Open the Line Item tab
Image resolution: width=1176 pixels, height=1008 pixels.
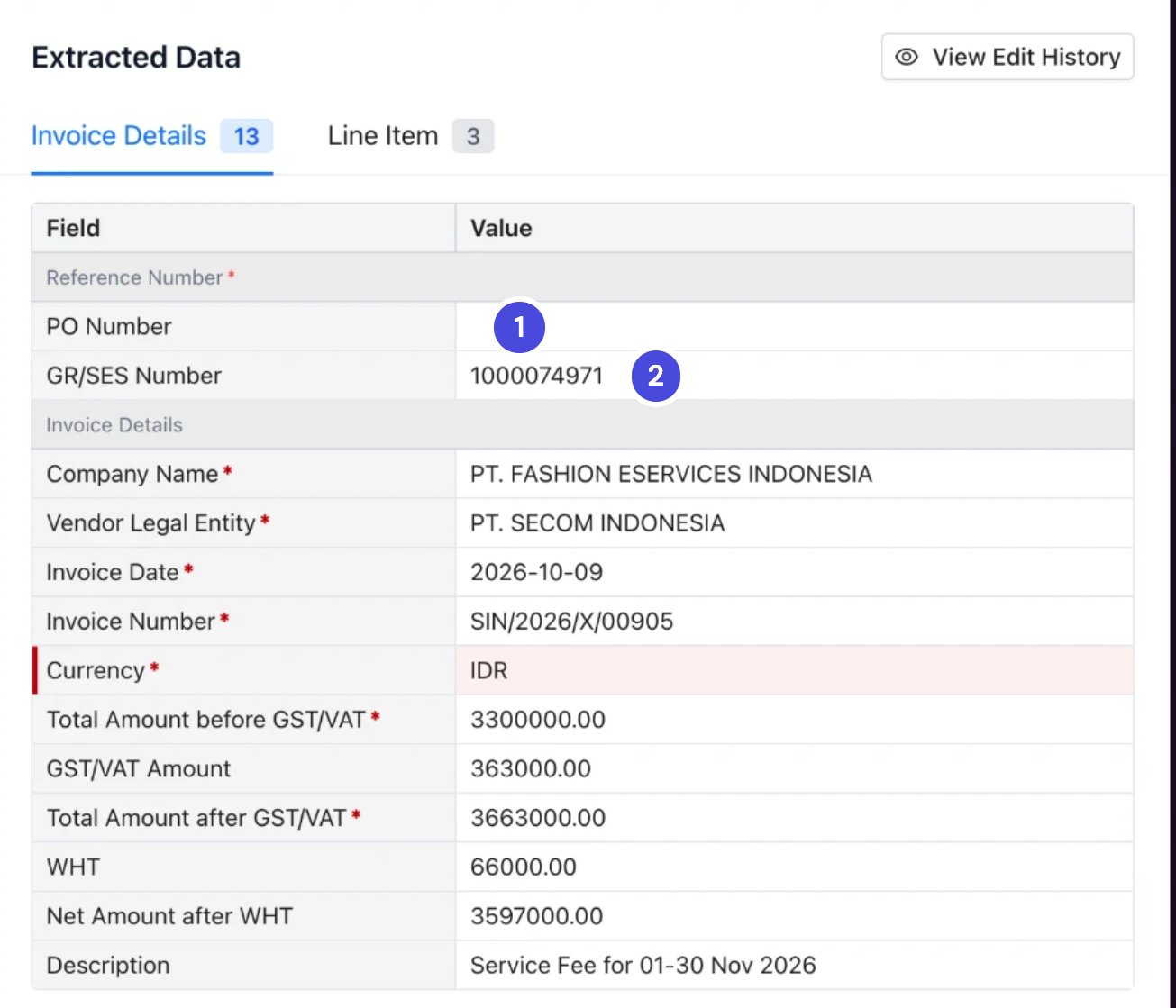tap(410, 136)
